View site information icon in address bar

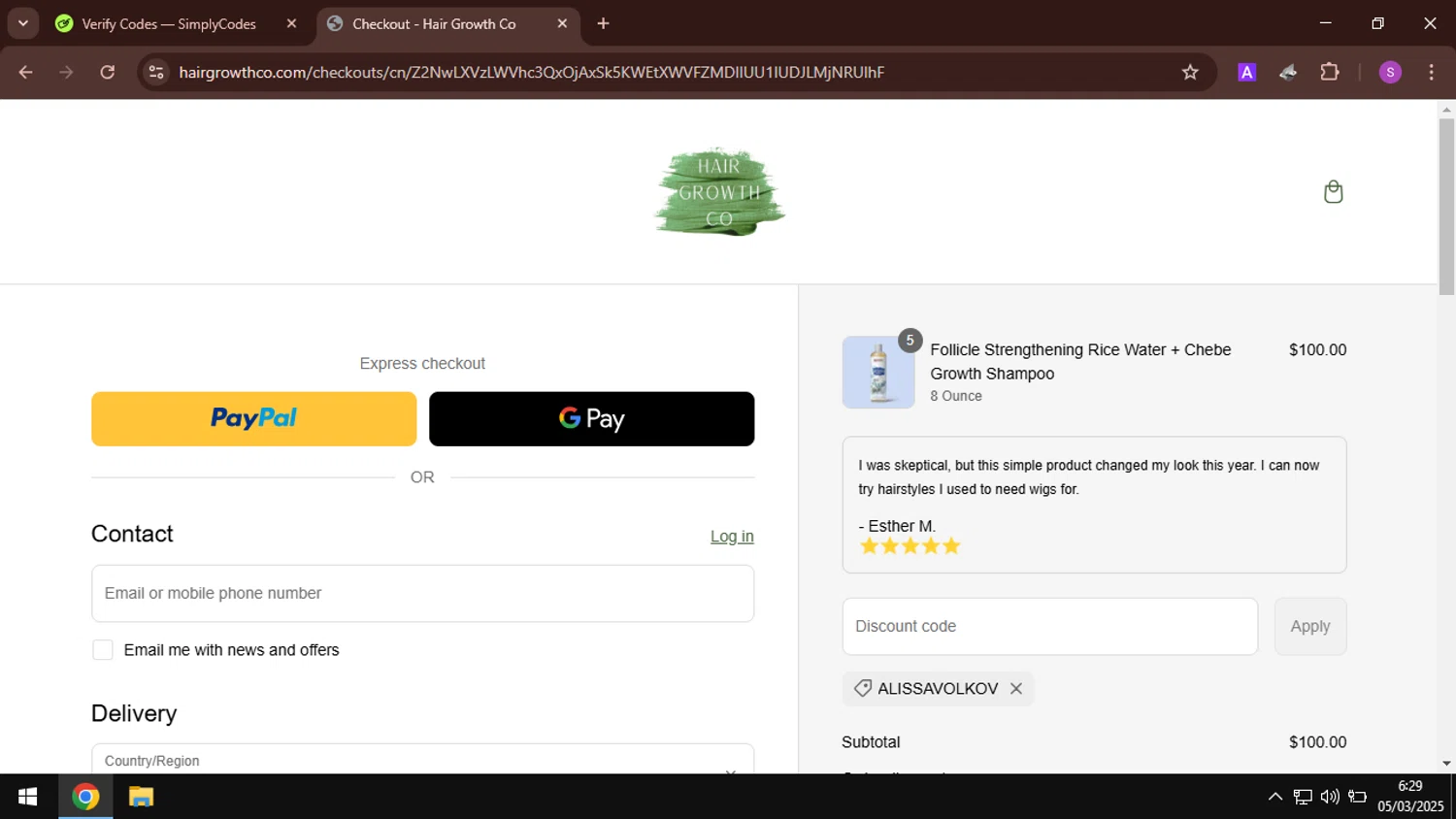[156, 72]
